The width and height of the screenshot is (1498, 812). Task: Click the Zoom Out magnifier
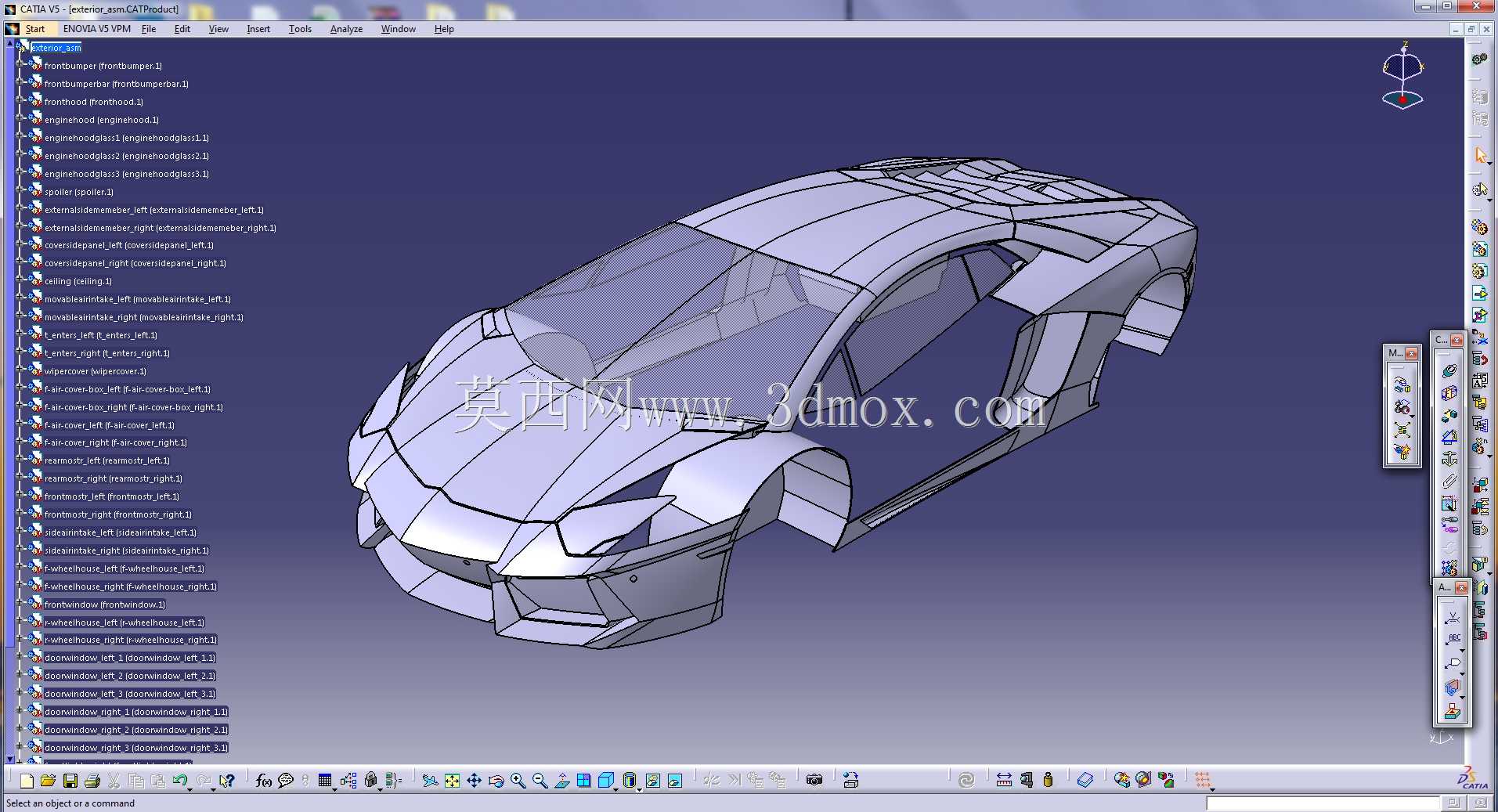coord(540,781)
